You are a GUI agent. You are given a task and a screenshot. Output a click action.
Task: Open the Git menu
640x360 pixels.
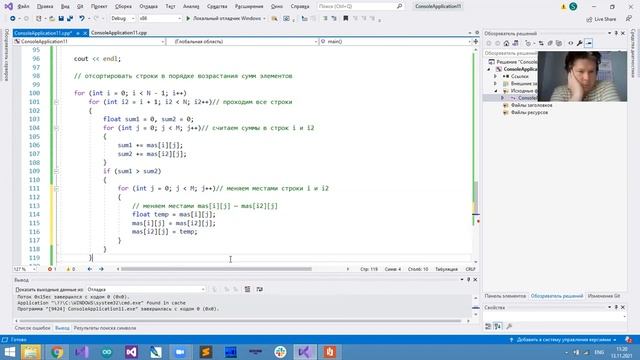coord(80,7)
